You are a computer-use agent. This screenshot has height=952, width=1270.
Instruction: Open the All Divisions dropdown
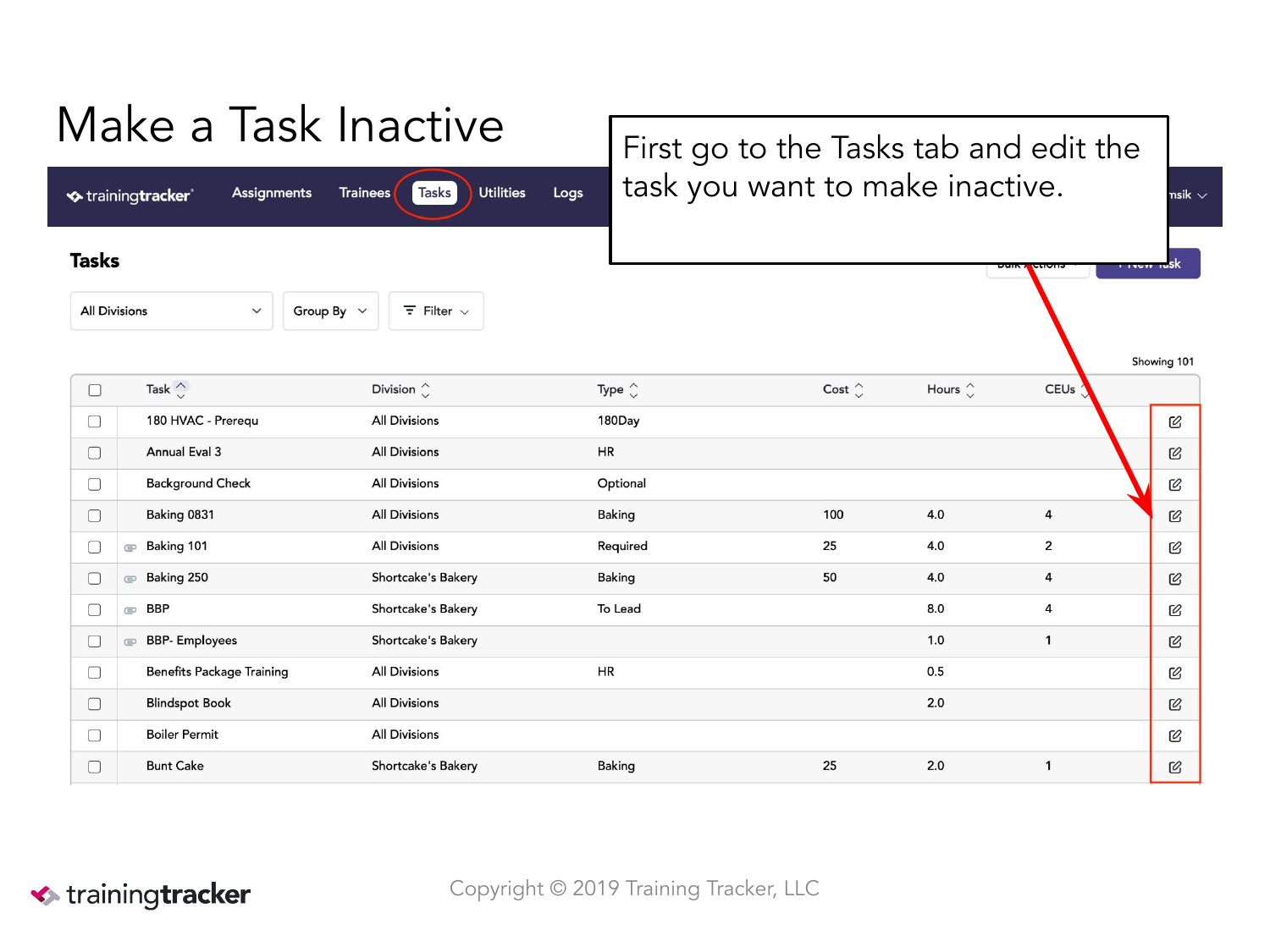tap(171, 311)
